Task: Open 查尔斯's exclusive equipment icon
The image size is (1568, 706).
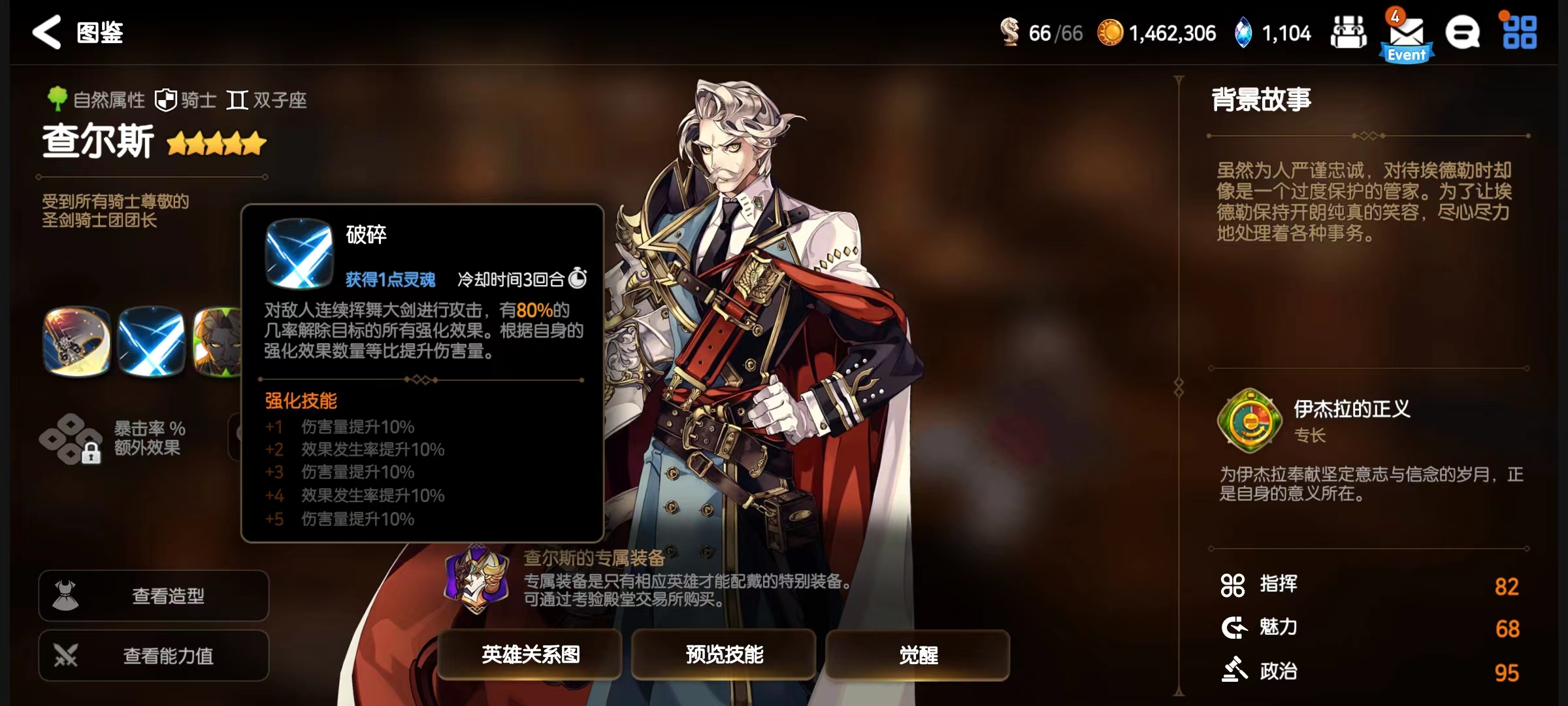Action: (x=477, y=579)
